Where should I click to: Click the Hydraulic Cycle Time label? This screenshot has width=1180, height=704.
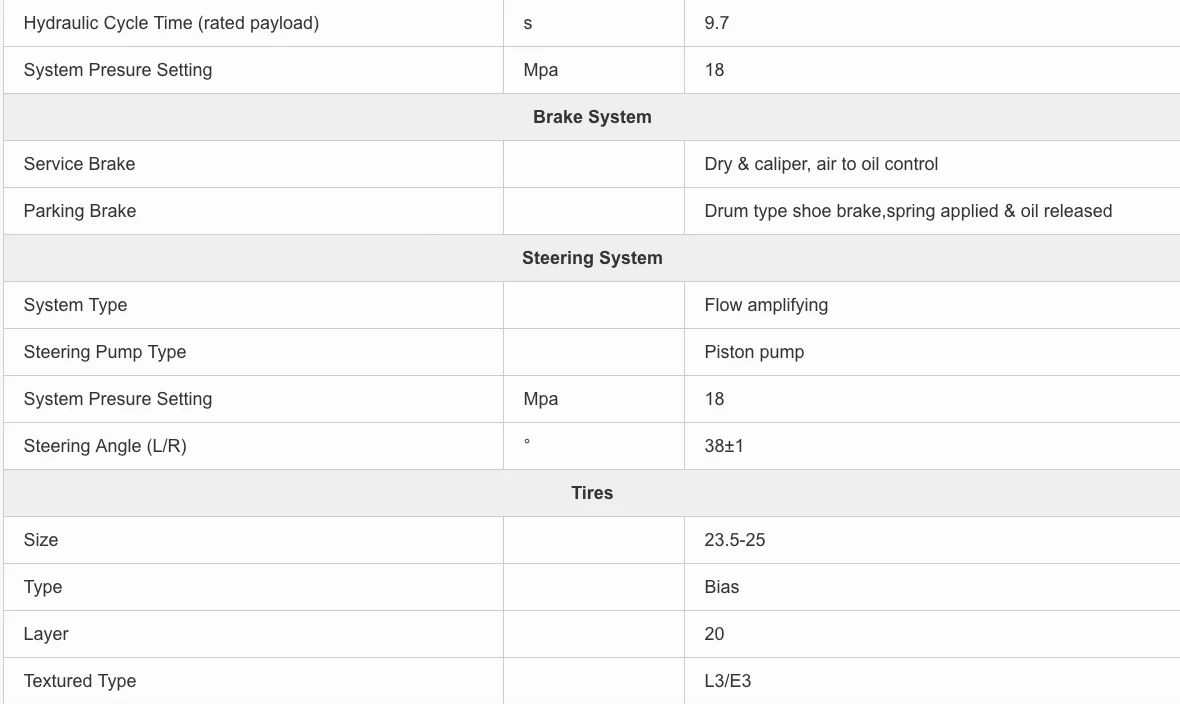(172, 23)
